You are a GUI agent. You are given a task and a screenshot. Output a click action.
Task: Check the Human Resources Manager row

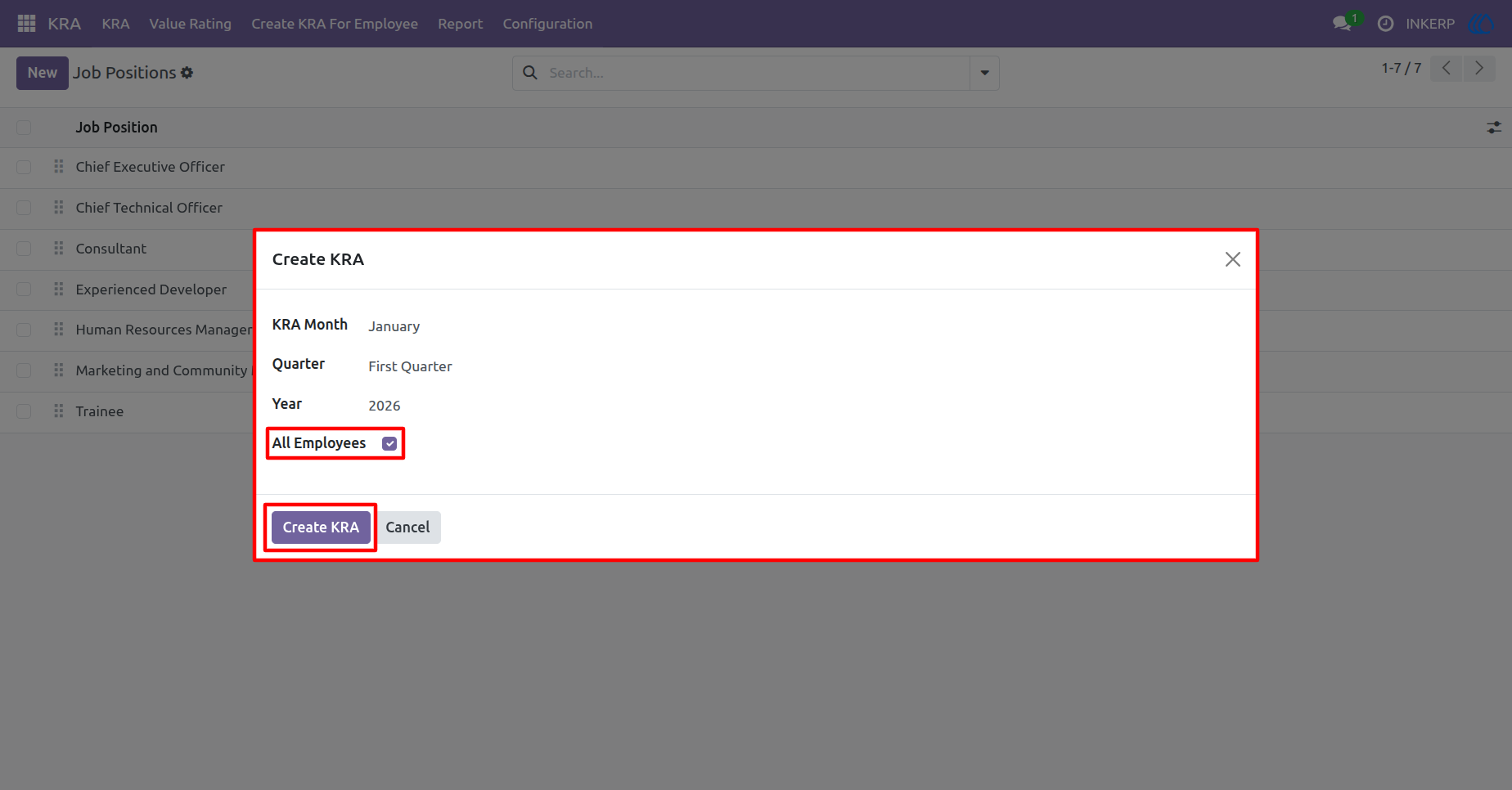click(x=24, y=330)
